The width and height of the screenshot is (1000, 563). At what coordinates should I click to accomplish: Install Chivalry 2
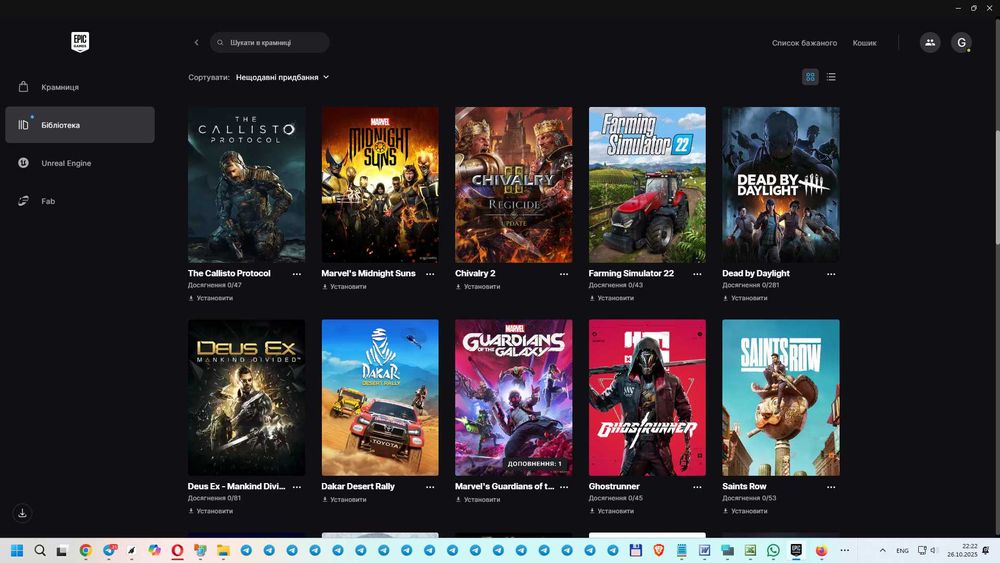tap(478, 286)
